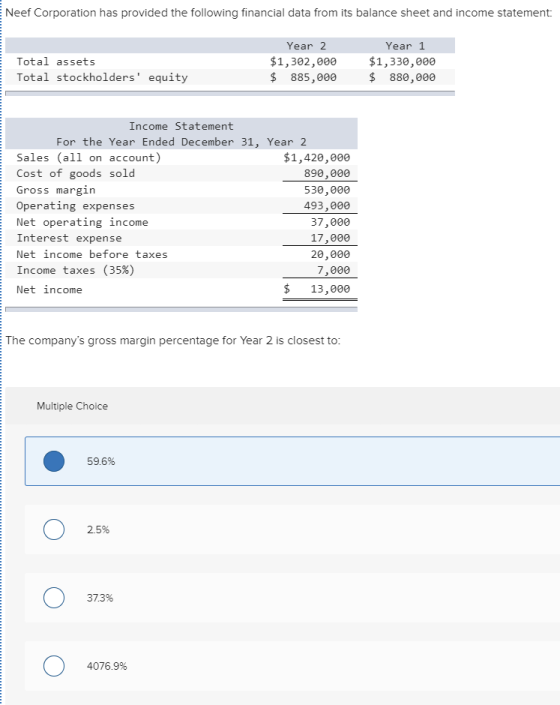Choose the 4076.9% radio option
The width and height of the screenshot is (560, 705).
[54, 666]
